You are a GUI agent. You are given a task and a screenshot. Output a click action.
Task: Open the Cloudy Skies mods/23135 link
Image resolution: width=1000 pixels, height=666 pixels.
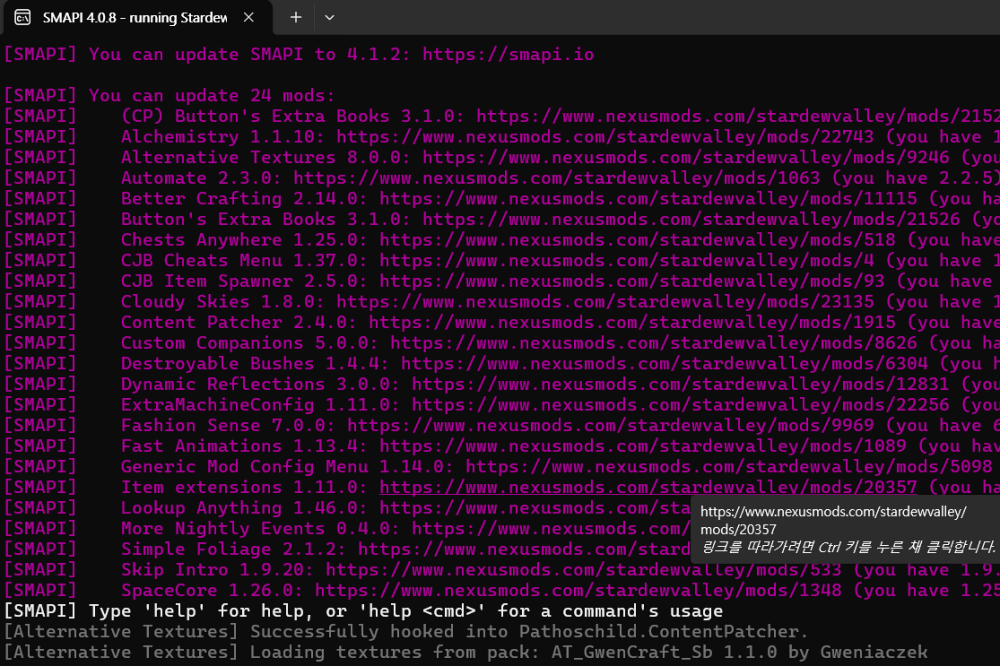[x=605, y=302]
